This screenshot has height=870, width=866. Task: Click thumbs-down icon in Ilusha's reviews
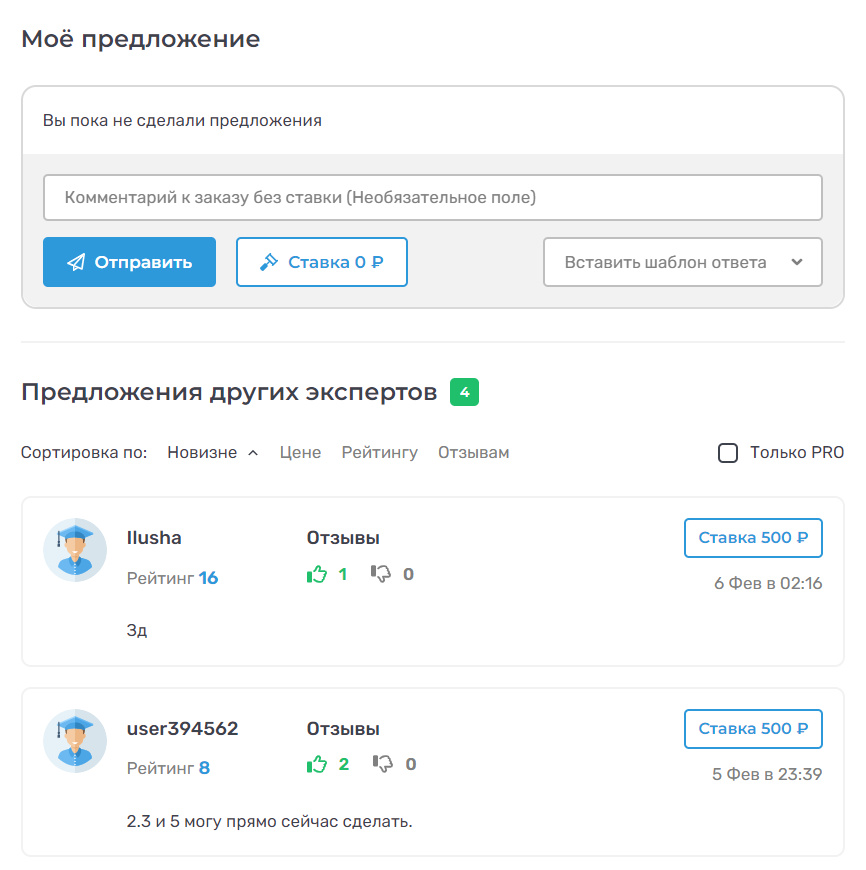click(x=381, y=574)
